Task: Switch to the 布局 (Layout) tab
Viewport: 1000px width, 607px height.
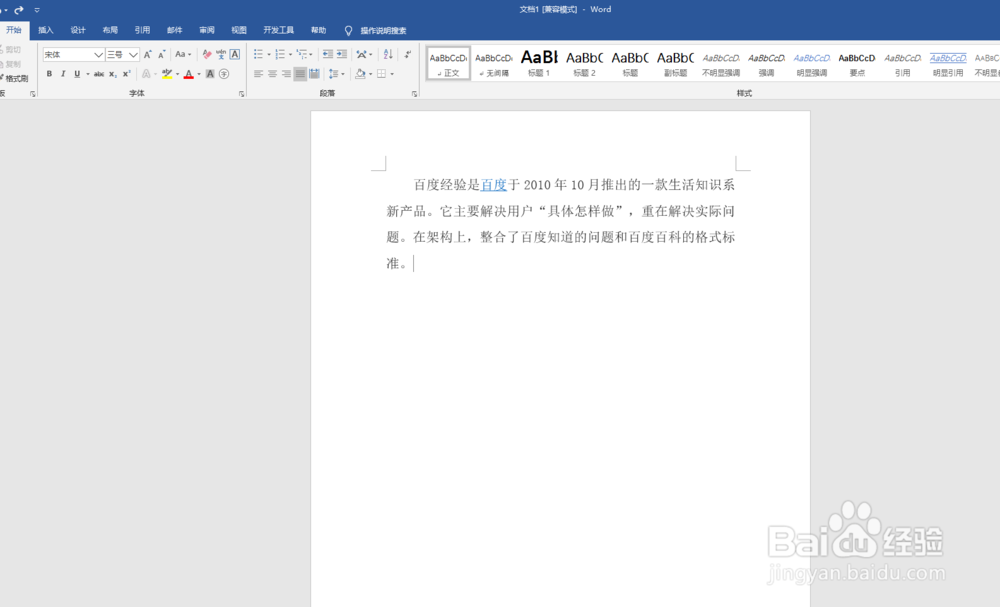Action: coord(110,30)
